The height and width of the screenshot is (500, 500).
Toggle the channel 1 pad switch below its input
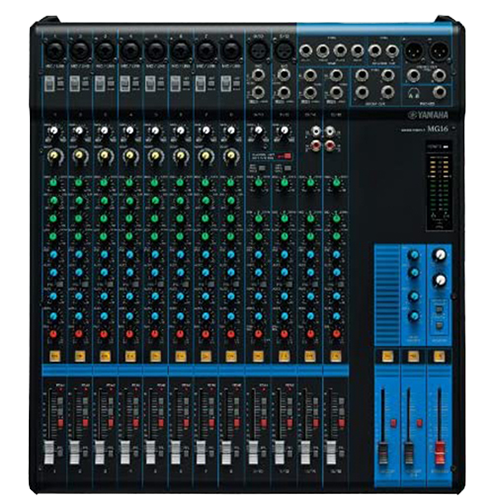pos(49,83)
